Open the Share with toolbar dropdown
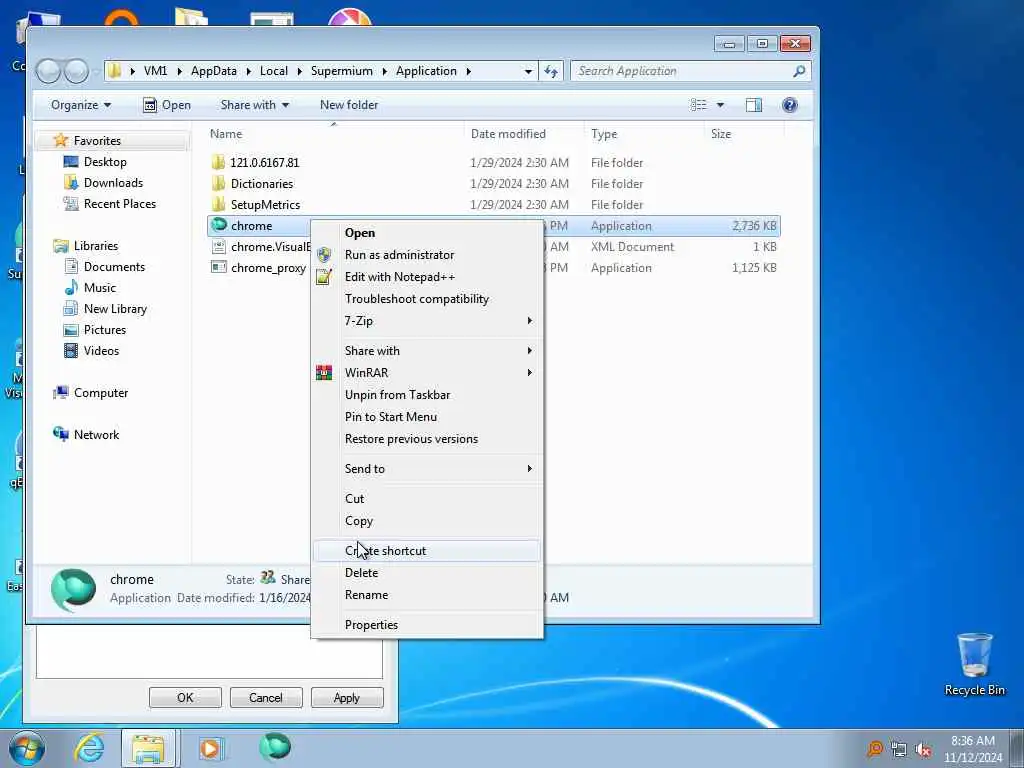Viewport: 1024px width, 768px height. pyautogui.click(x=255, y=105)
